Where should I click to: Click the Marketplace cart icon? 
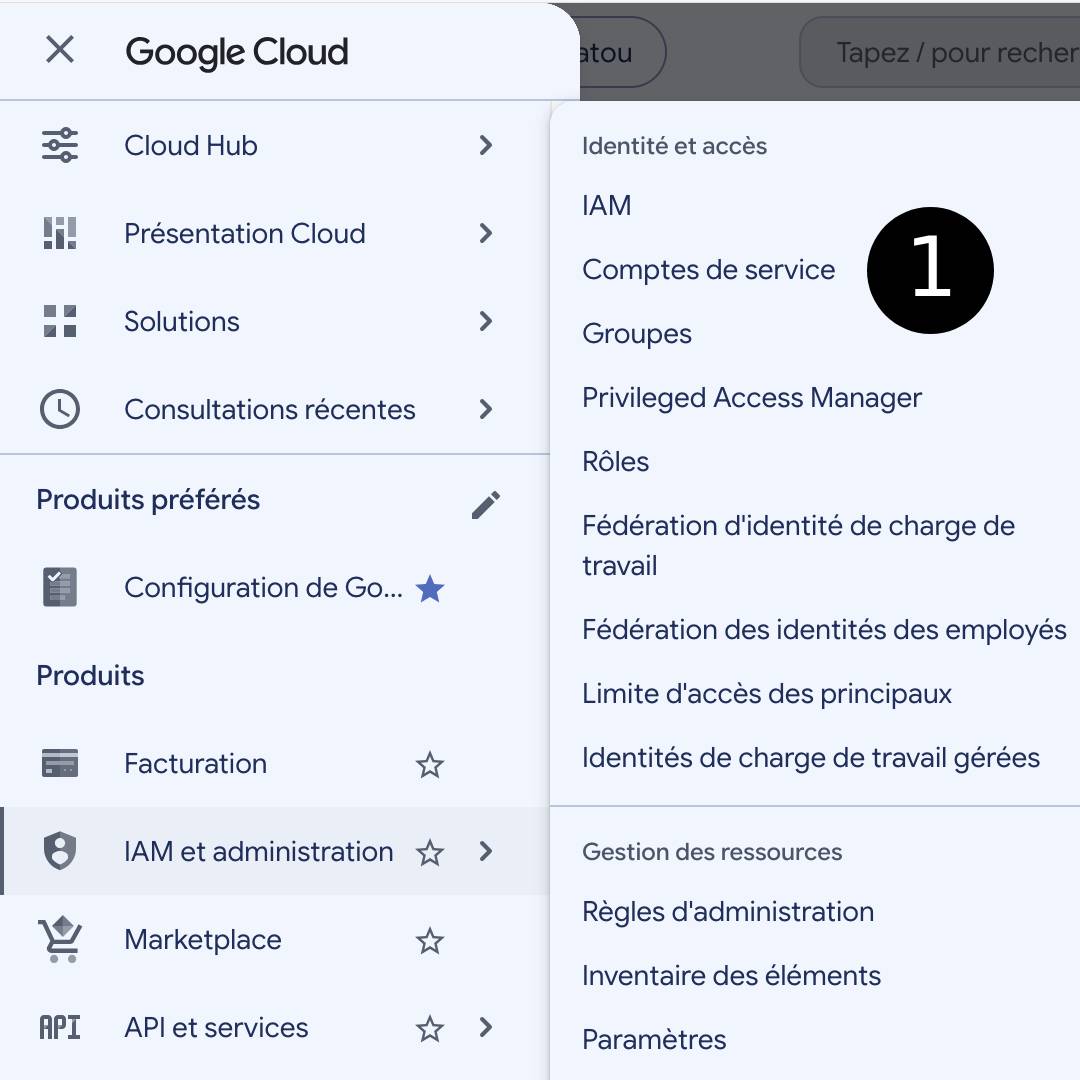pos(60,939)
